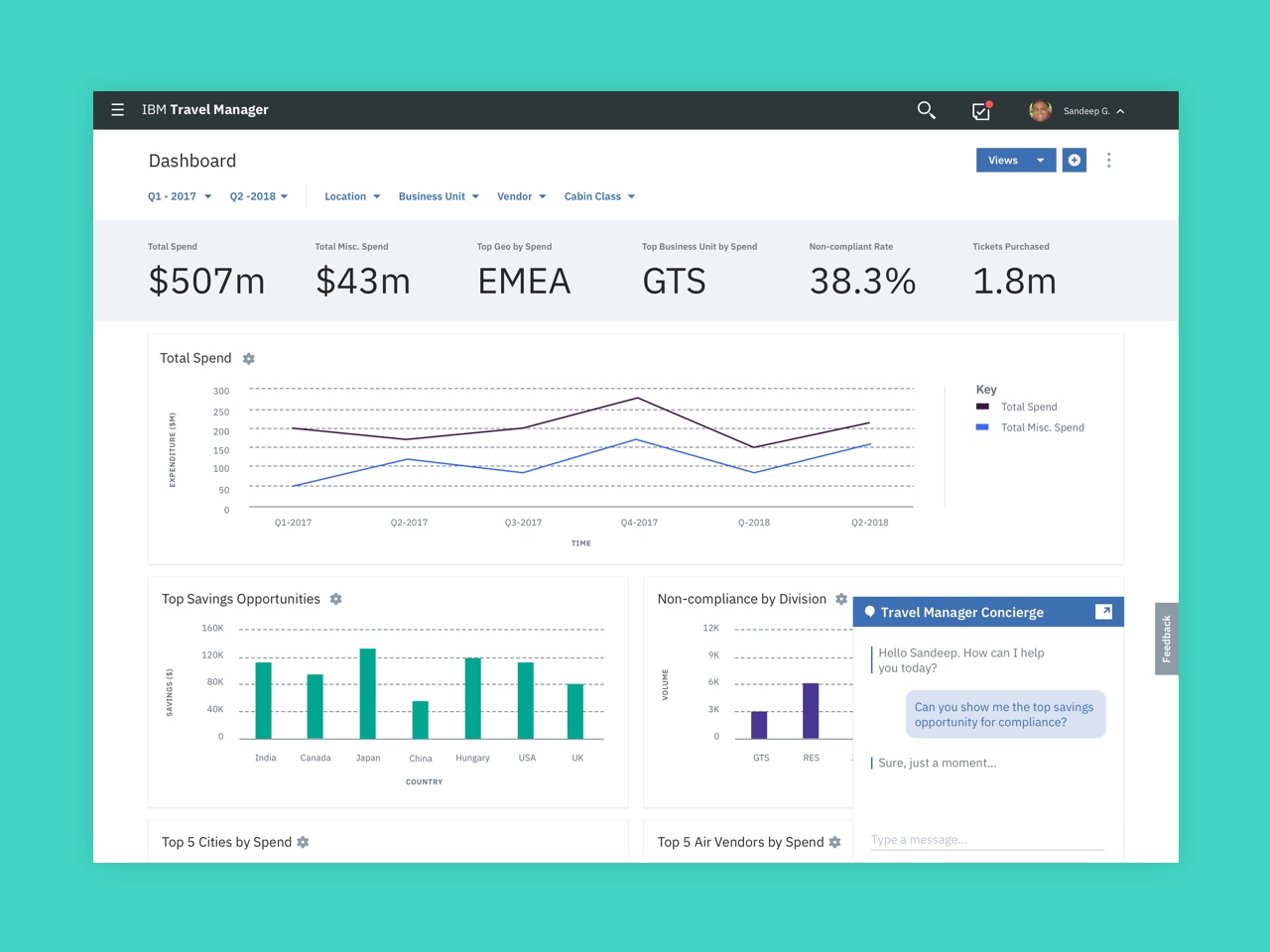Open the Top Savings Opportunities settings gear
This screenshot has width=1270, height=952.
click(x=335, y=599)
